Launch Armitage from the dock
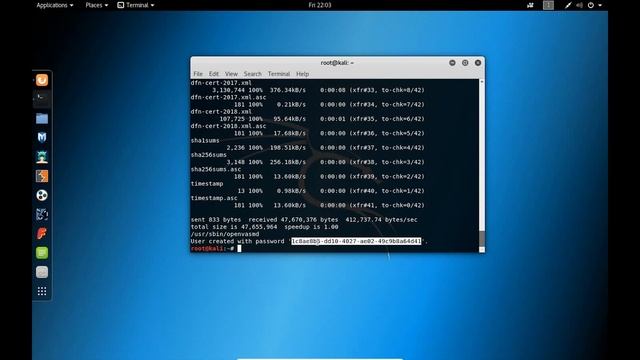 tap(42, 157)
